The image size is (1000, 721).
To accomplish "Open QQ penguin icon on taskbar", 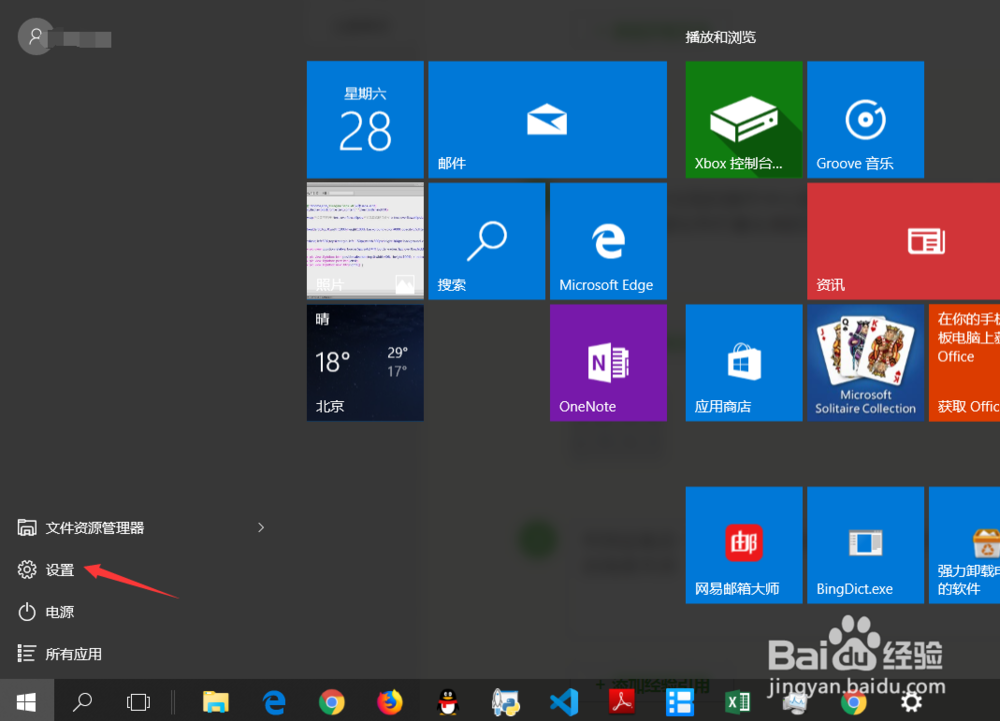I will point(448,702).
